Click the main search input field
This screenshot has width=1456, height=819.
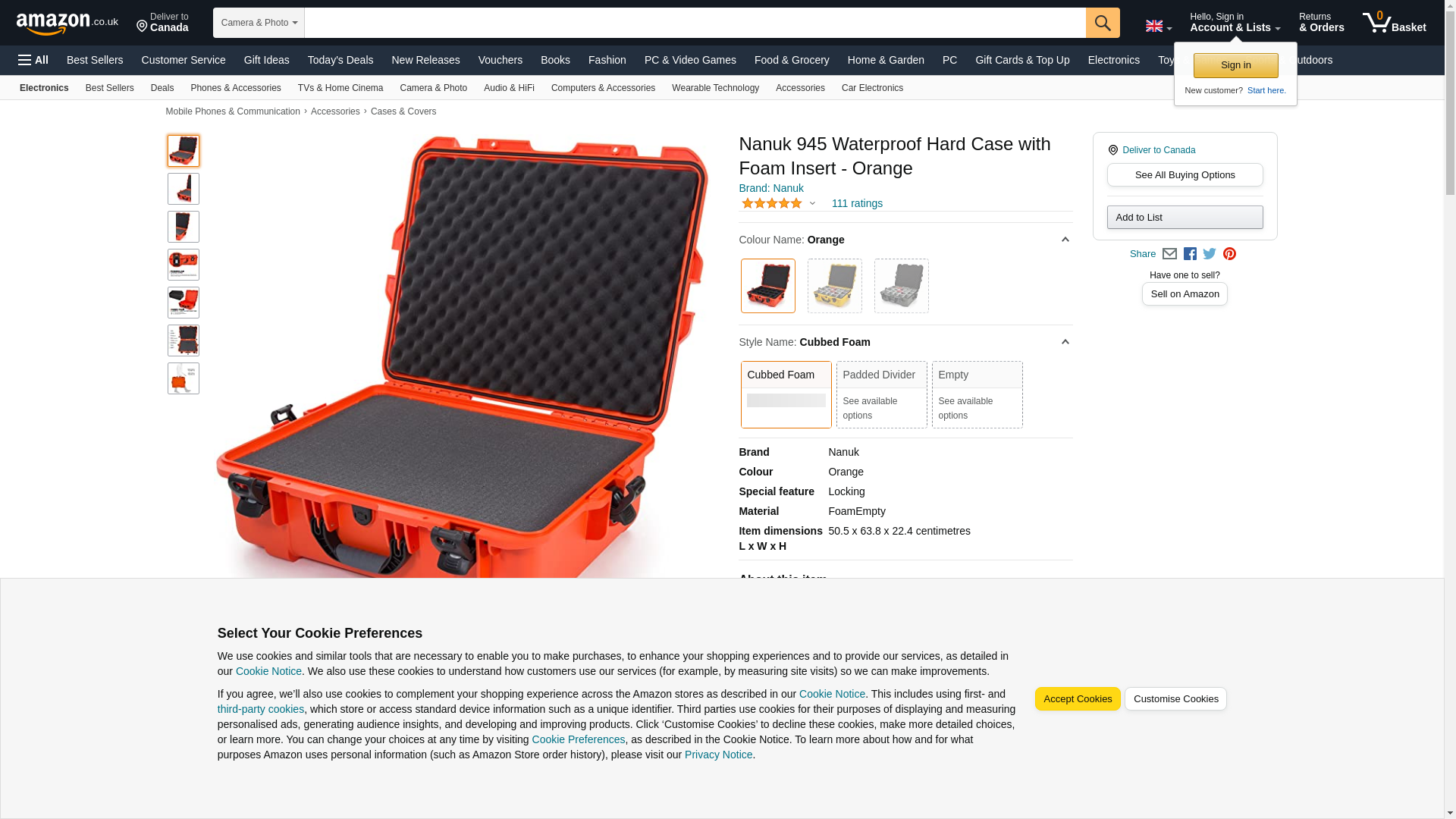tap(695, 23)
